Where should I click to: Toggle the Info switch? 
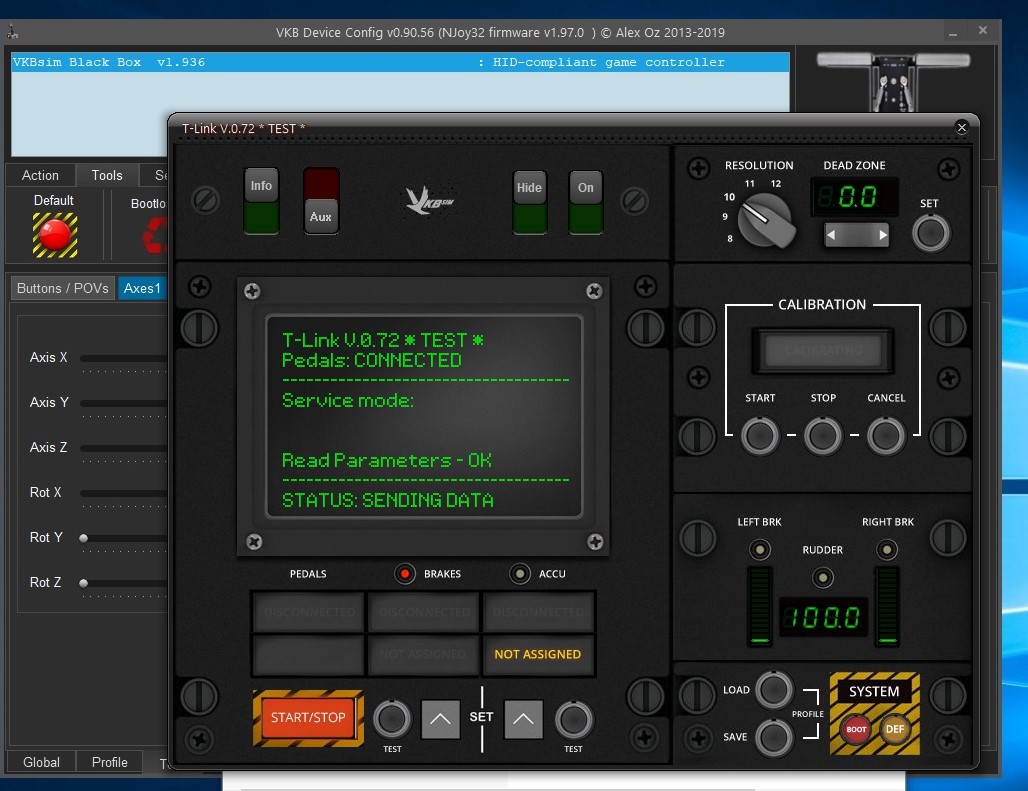261,201
